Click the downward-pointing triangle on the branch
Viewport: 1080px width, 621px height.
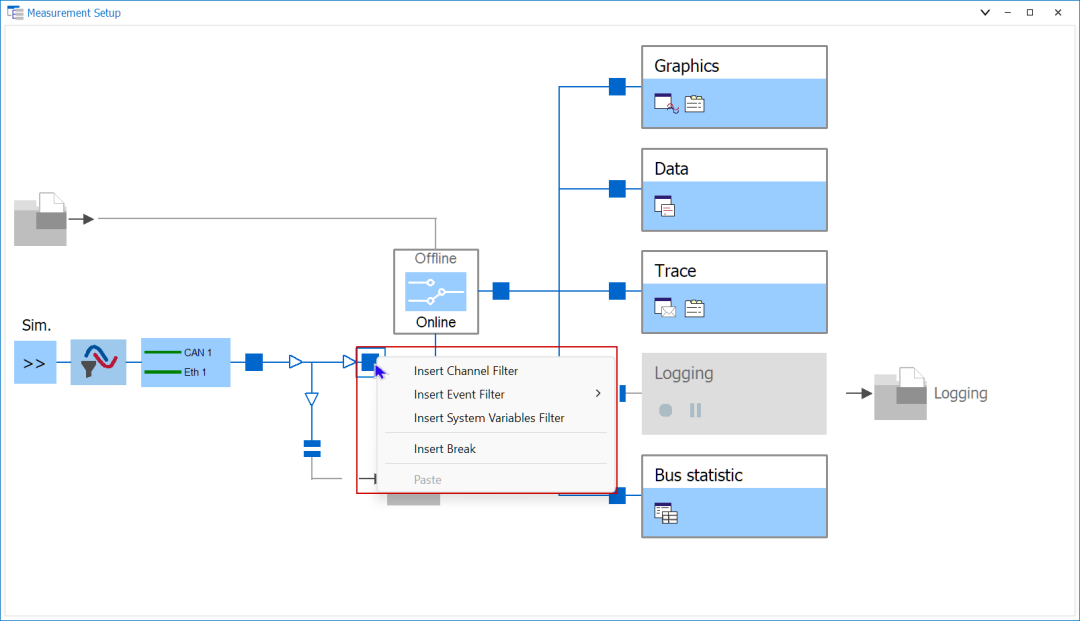(311, 399)
